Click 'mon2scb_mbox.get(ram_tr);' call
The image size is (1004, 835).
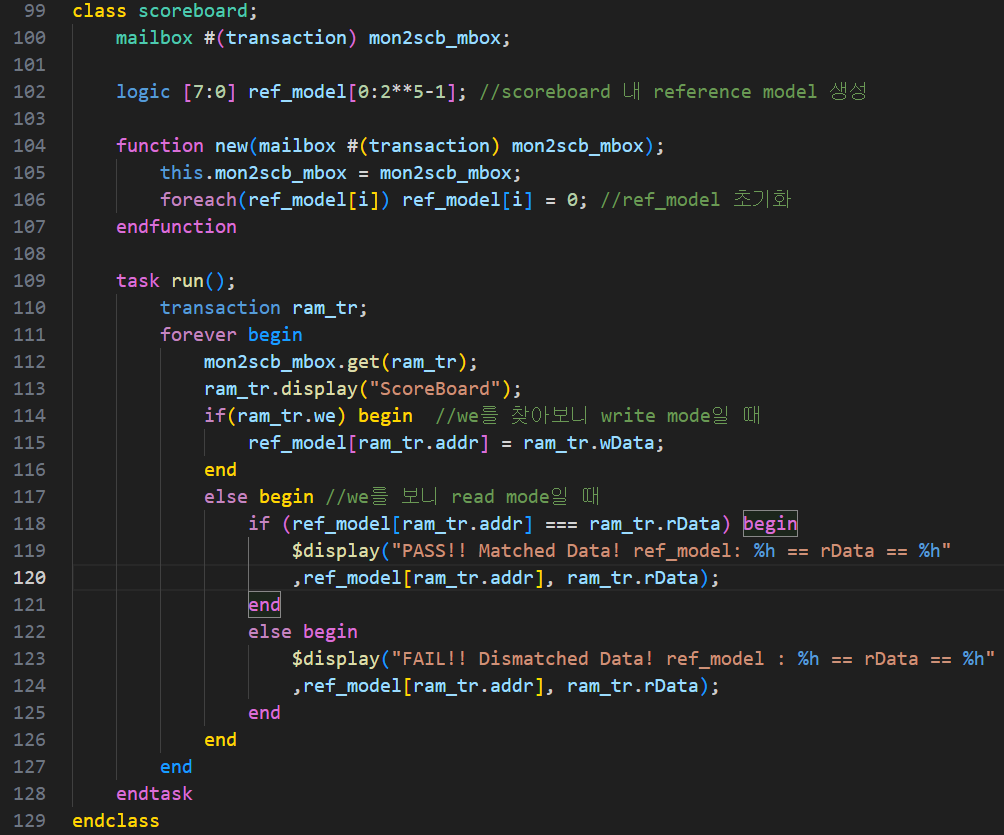pos(341,362)
